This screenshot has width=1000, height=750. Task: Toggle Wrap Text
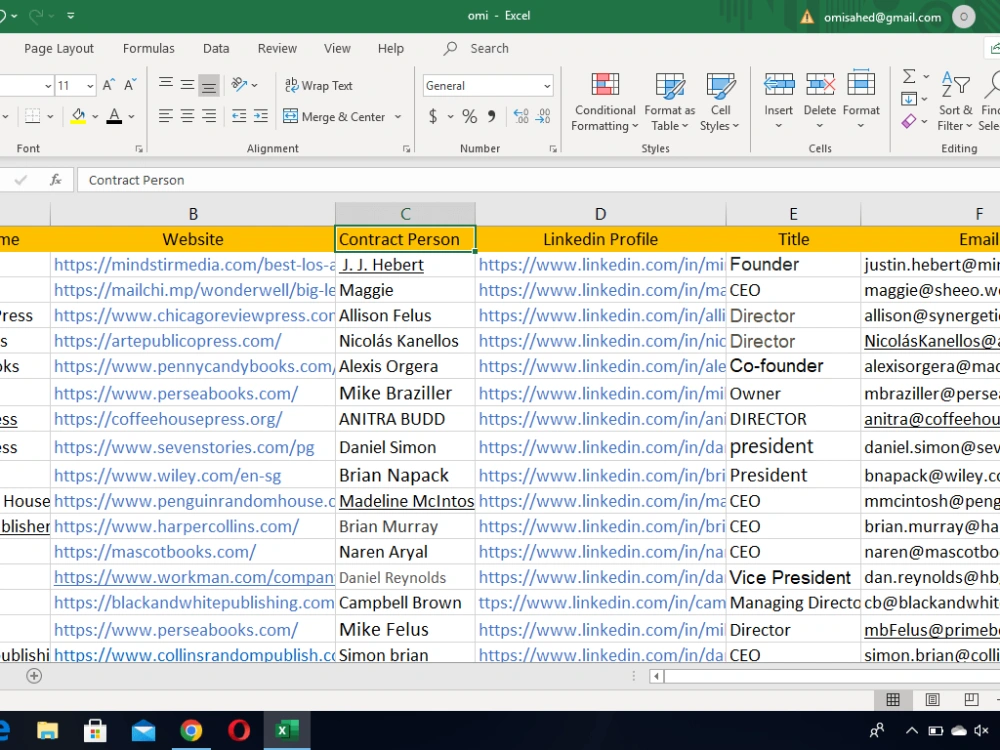[318, 85]
